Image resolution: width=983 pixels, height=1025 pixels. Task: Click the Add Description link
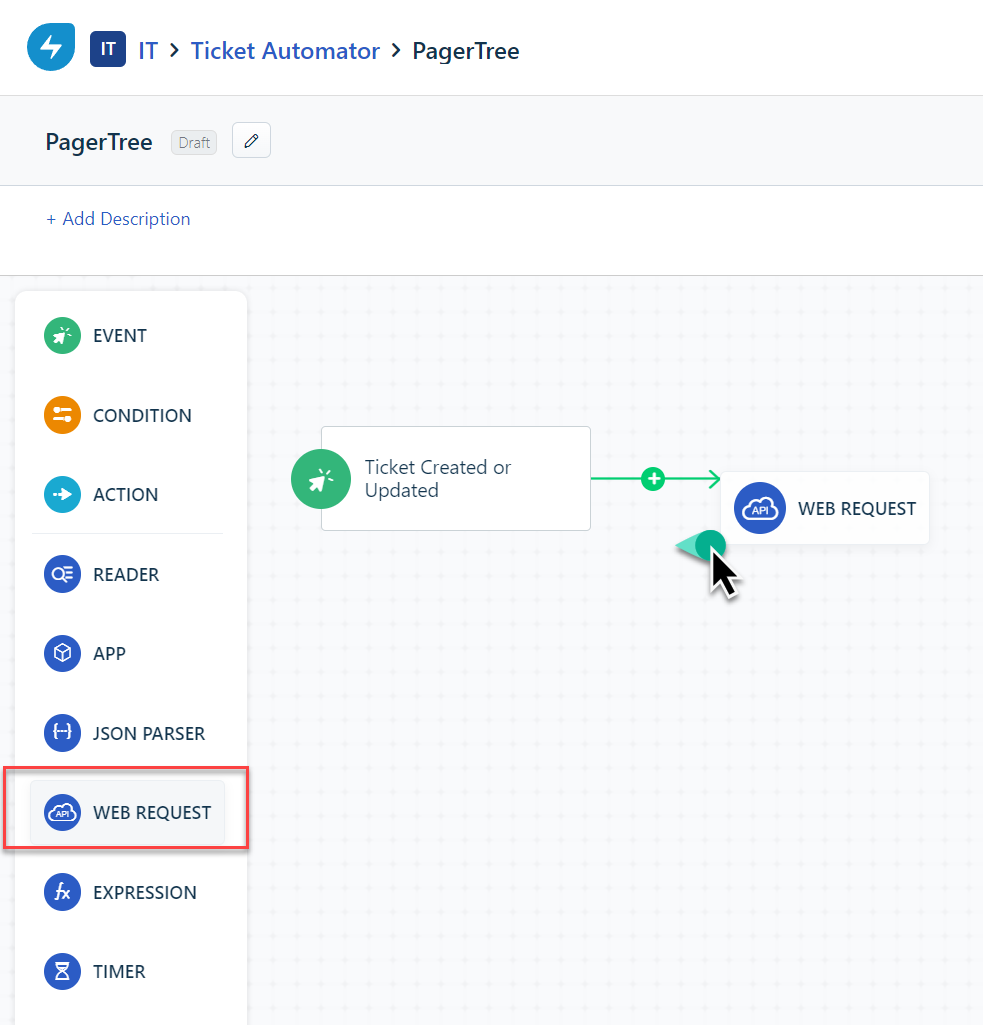(118, 219)
